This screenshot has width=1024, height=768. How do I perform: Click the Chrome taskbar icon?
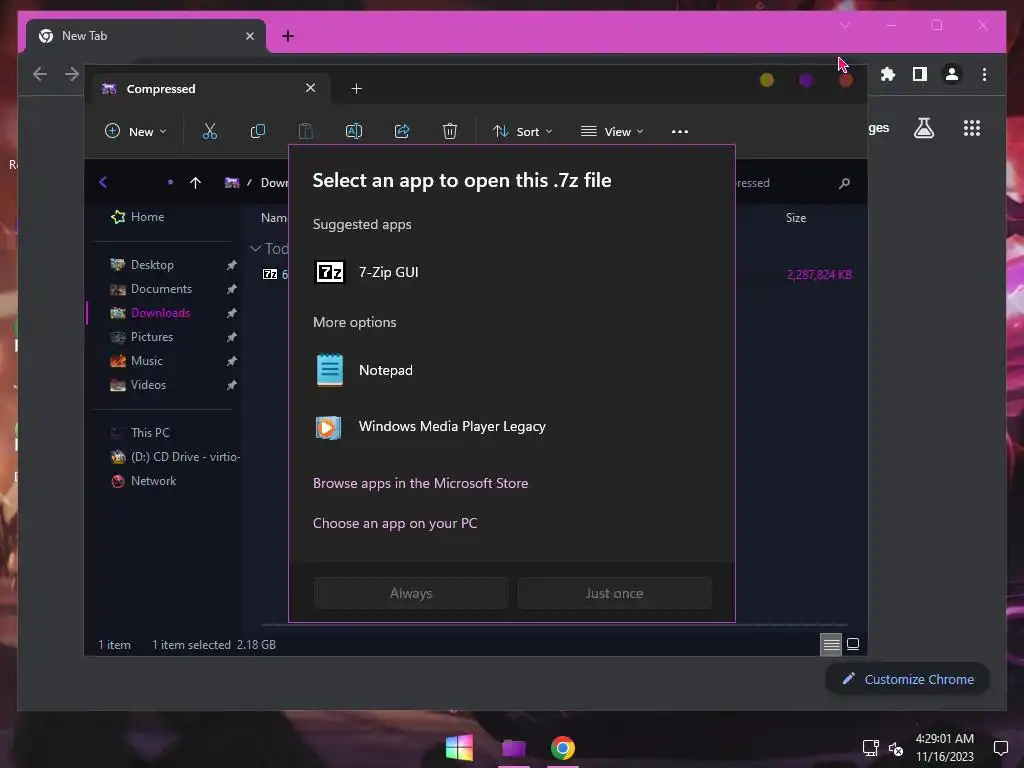562,747
